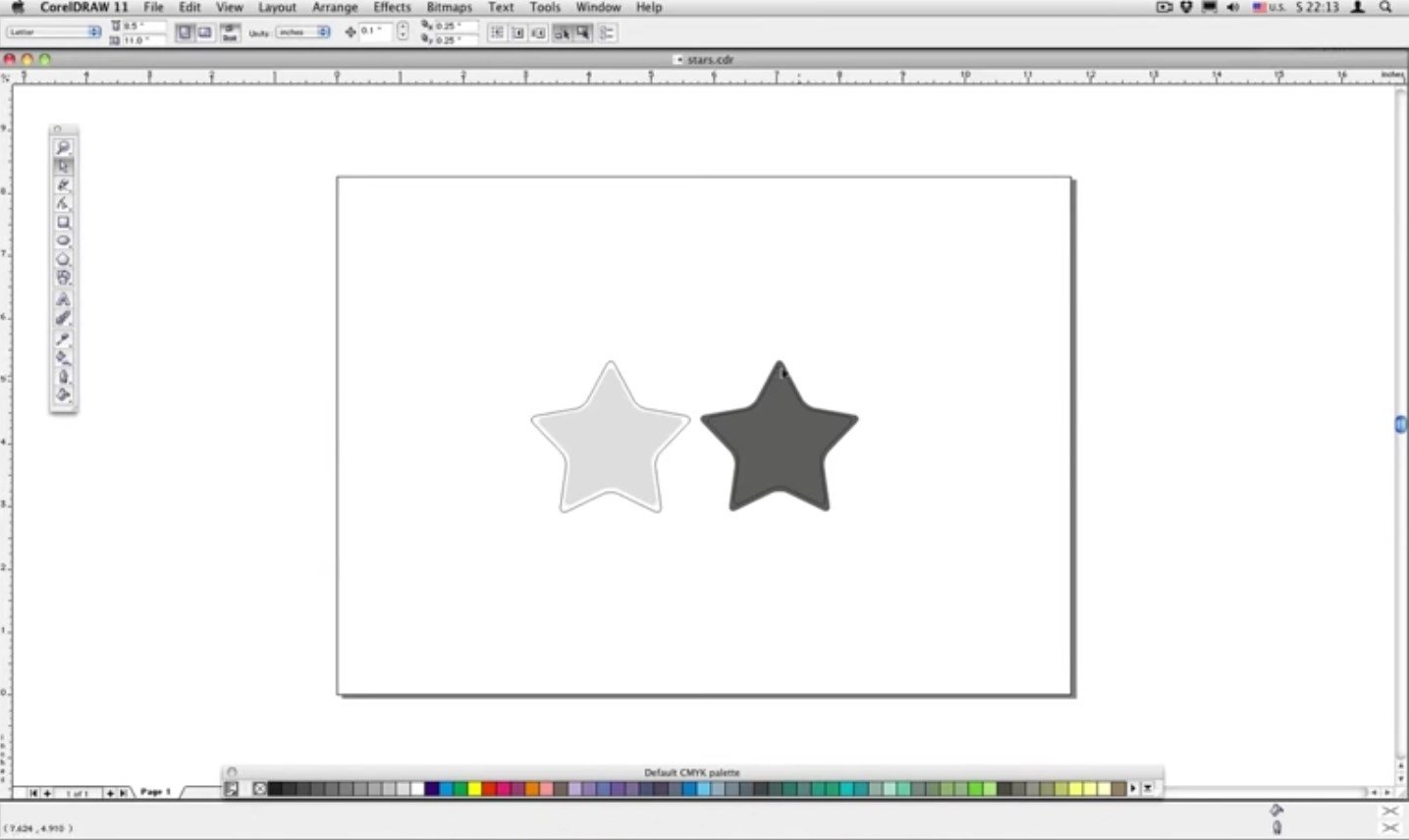This screenshot has width=1409, height=840.
Task: Open the Units inches dropdown
Action: pos(302,32)
